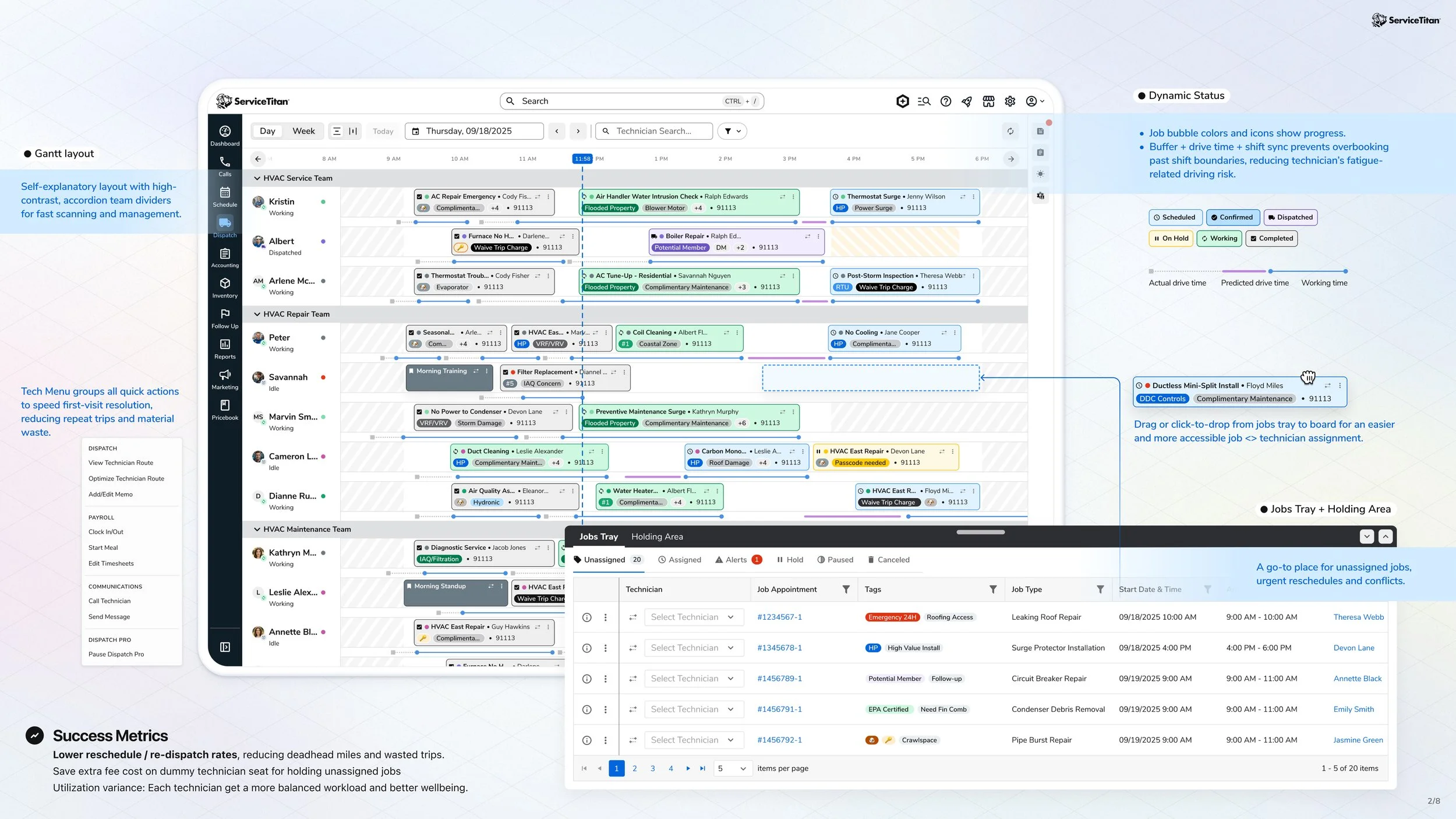Image resolution: width=1456 pixels, height=819 pixels.
Task: Switch the board to Week view
Action: [x=303, y=131]
